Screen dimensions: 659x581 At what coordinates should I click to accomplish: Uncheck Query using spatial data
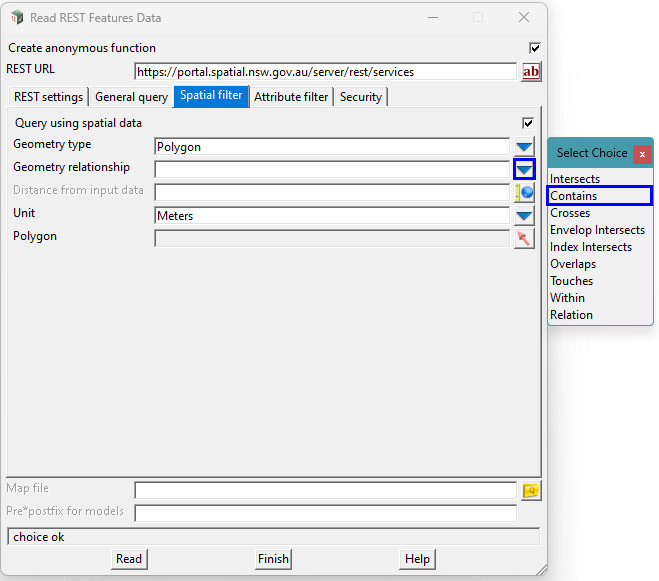[527, 123]
